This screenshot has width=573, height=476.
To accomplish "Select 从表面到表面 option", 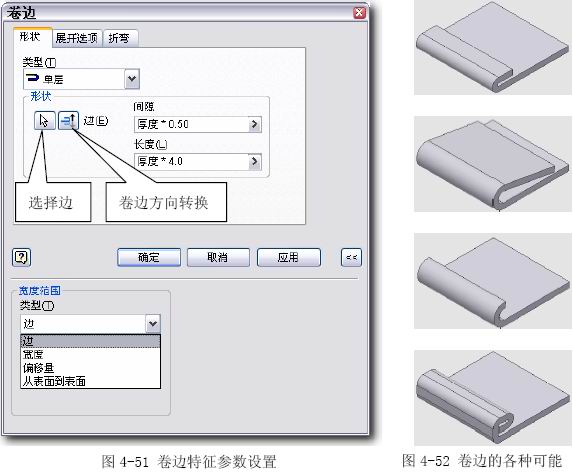I will click(90, 381).
